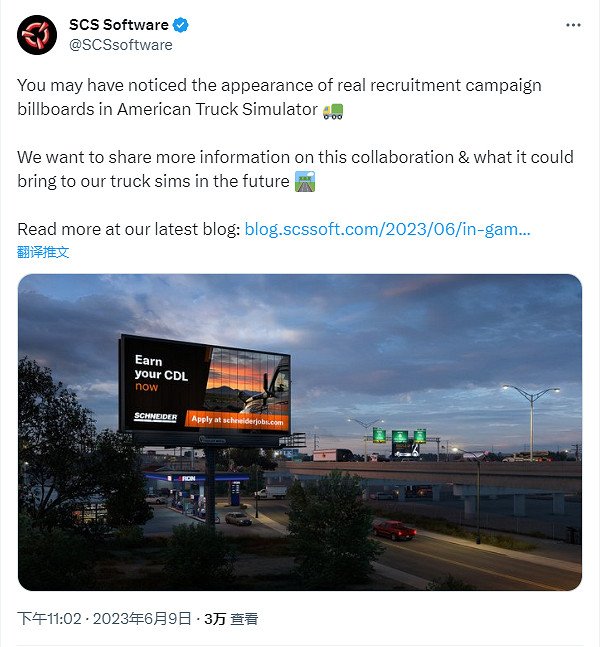602x647 pixels.
Task: Click 翻译推文 to translate the tweet
Action: tap(43, 252)
